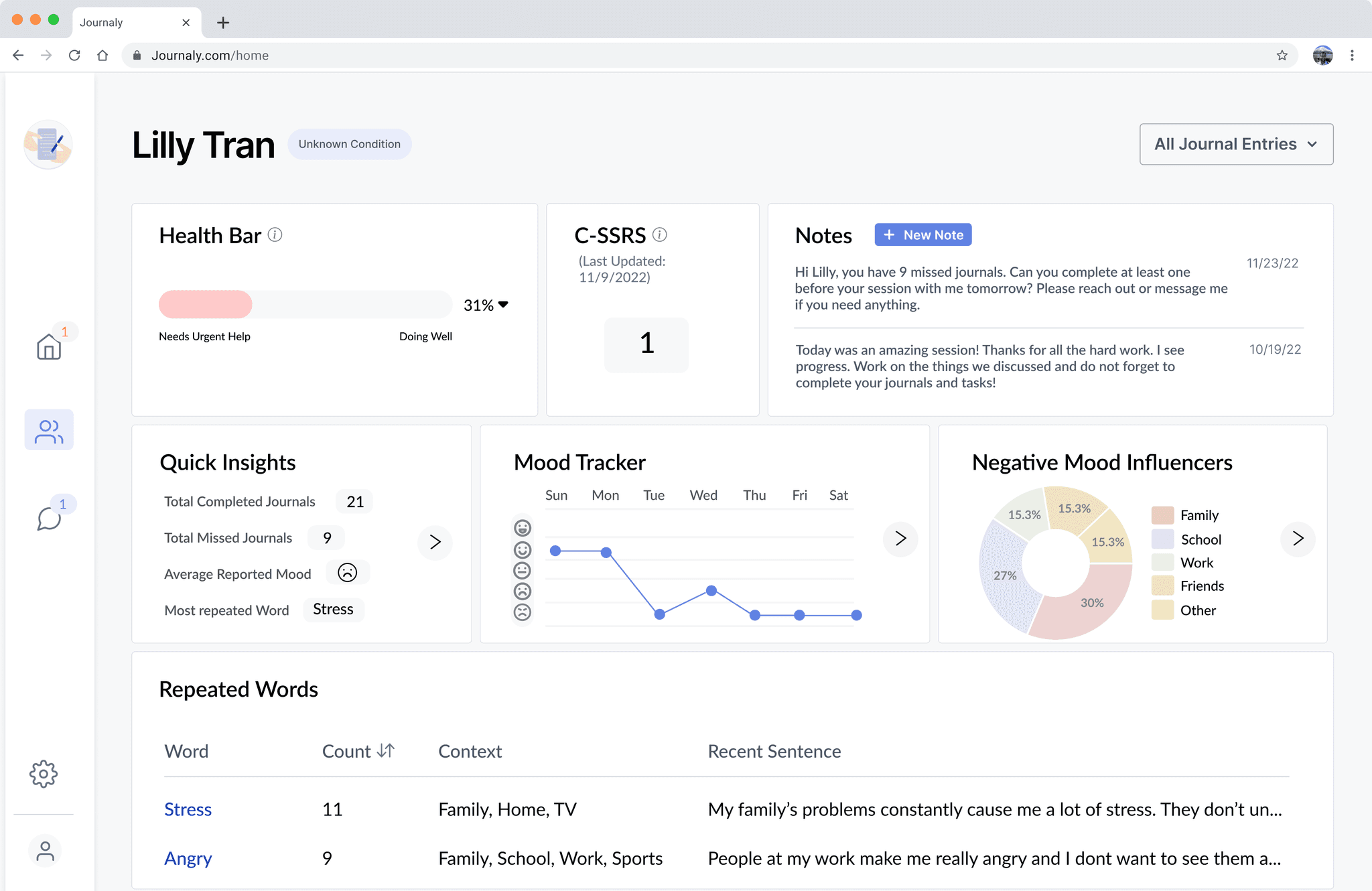Click the Journaly logo in sidebar
Image resolution: width=1372 pixels, height=891 pixels.
48,145
